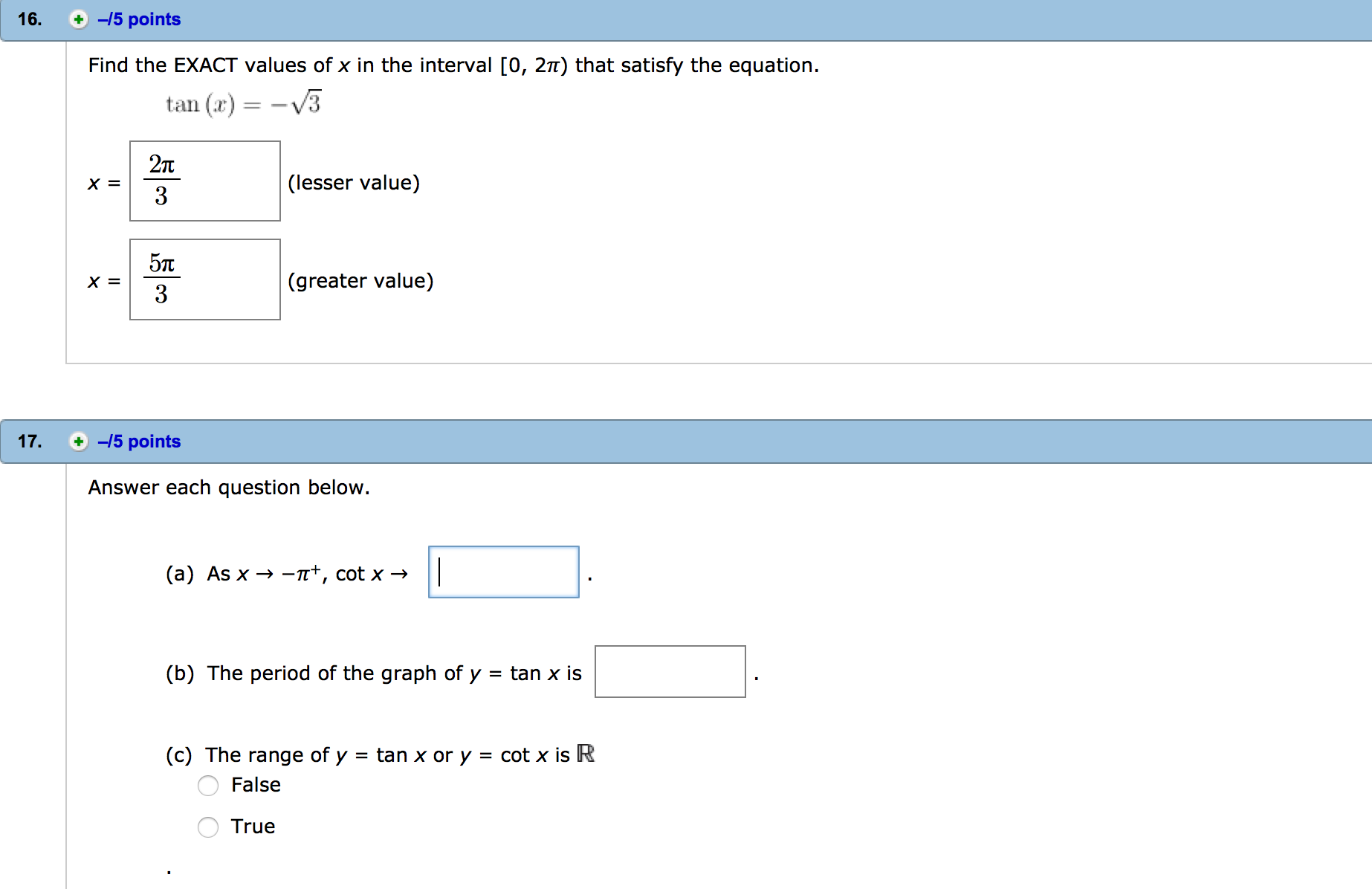Click the 2π/3 fraction in answer box
Screen dimensions: 1372x889
tap(161, 180)
